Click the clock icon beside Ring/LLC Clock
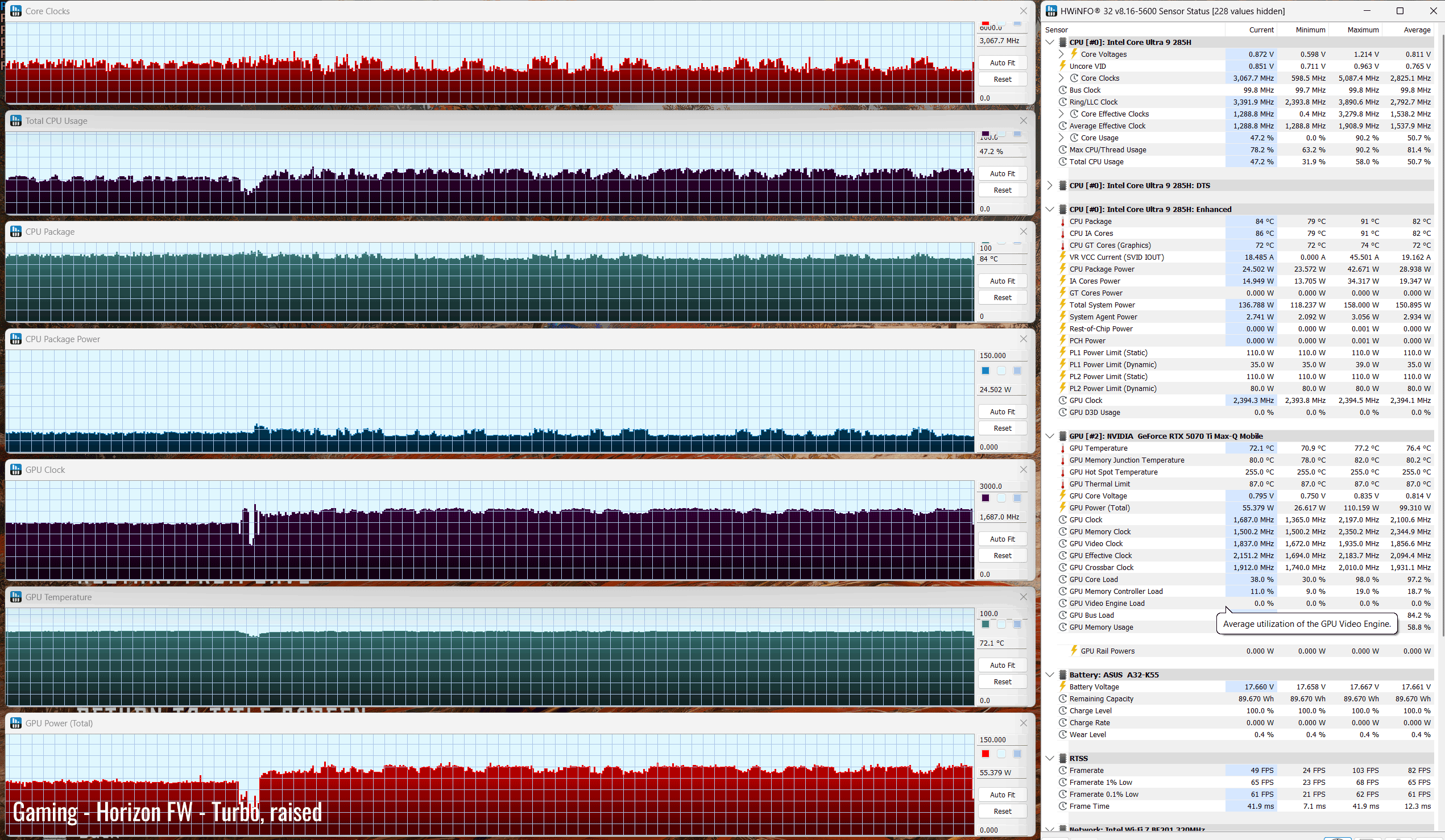The height and width of the screenshot is (840, 1445). click(1062, 102)
